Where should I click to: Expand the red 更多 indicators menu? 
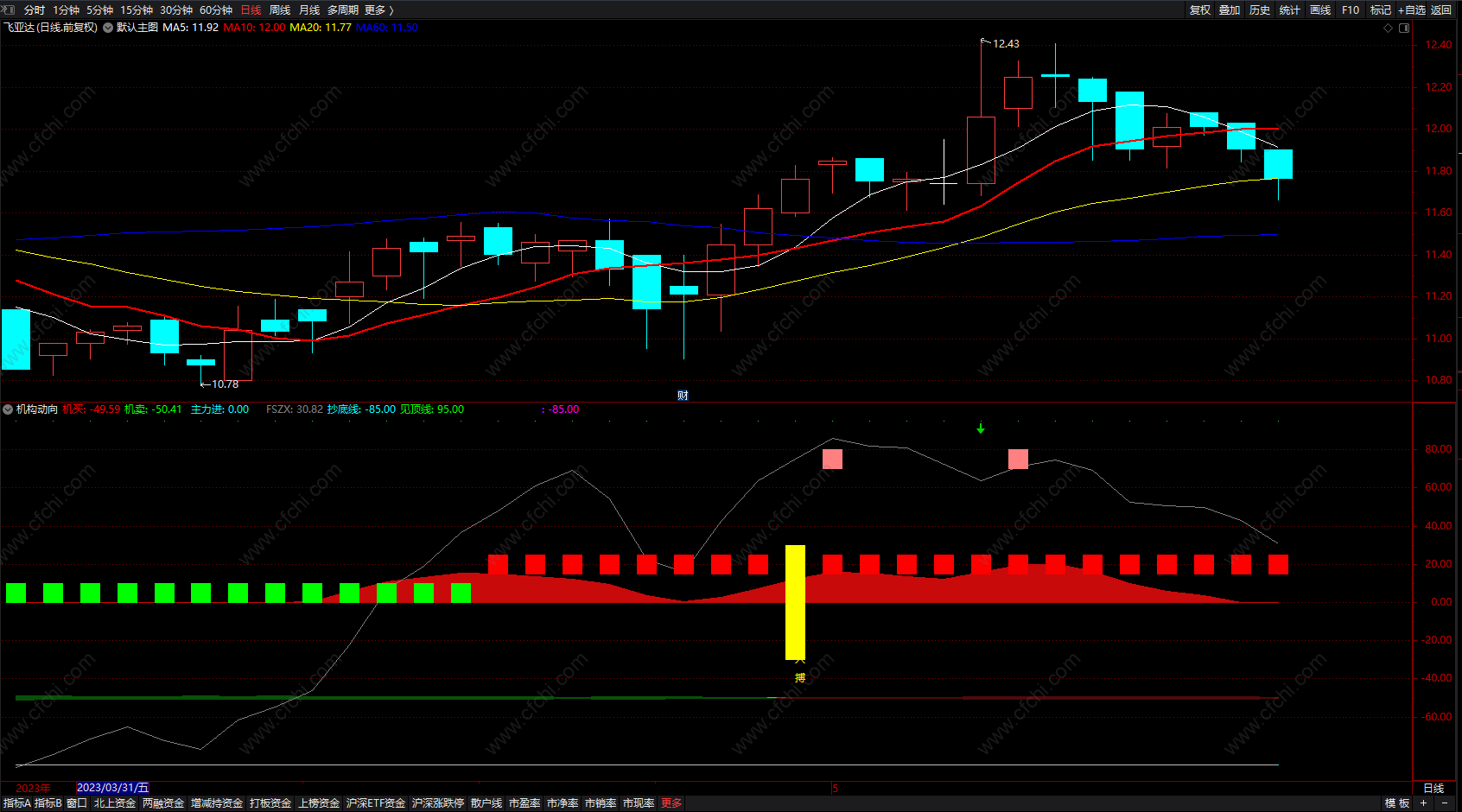coord(671,803)
